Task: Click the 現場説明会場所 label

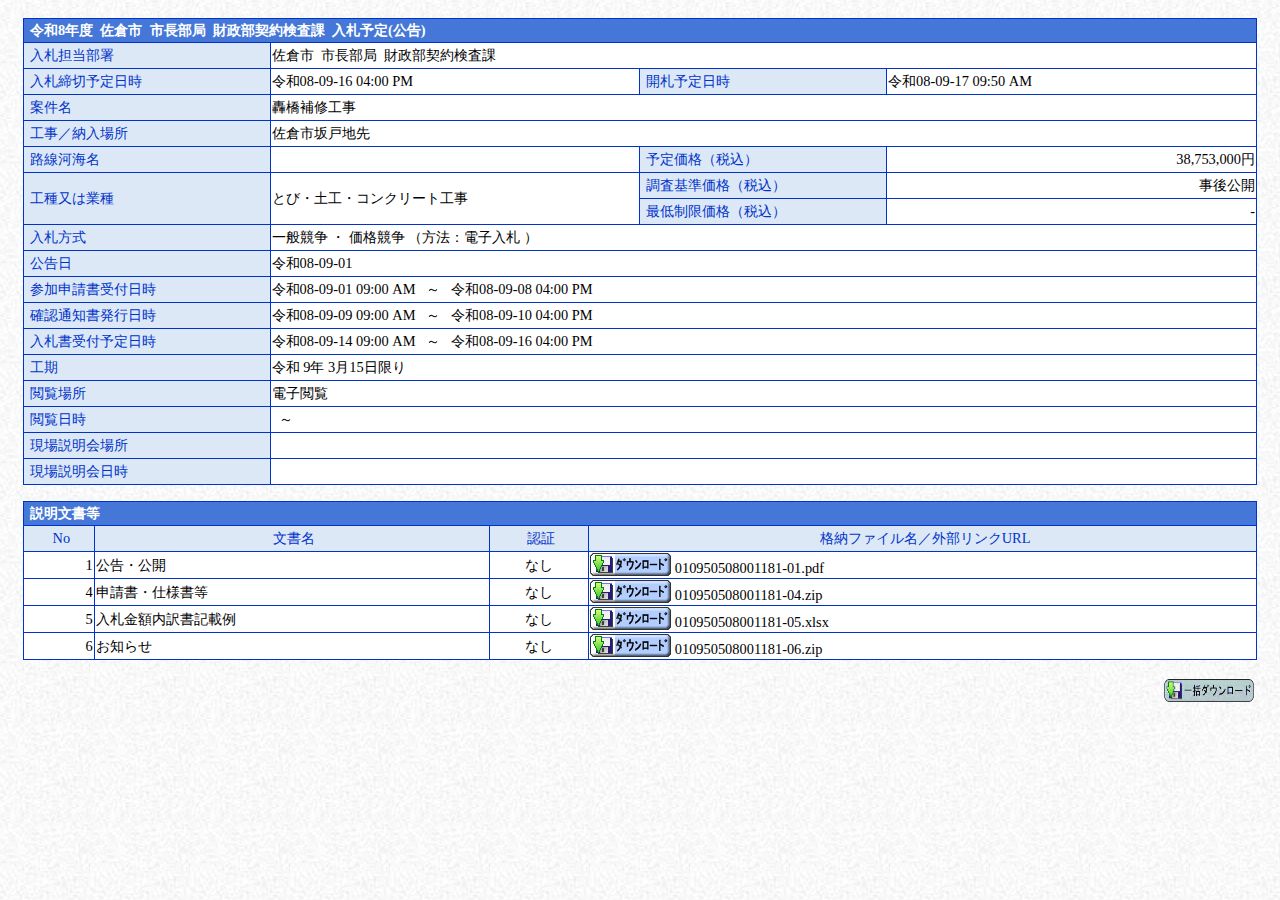Action: [79, 446]
